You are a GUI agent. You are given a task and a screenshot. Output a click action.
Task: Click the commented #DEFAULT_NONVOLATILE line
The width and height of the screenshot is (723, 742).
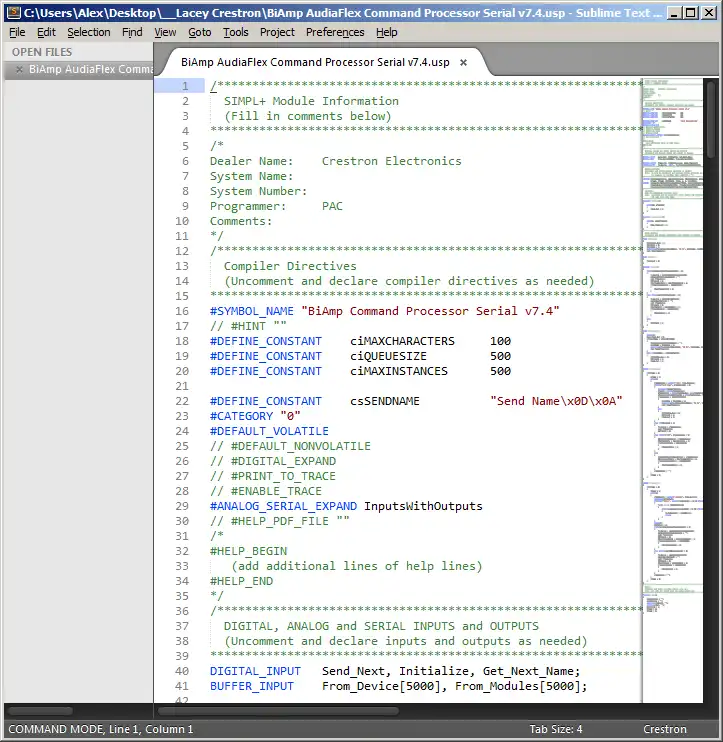[290, 446]
